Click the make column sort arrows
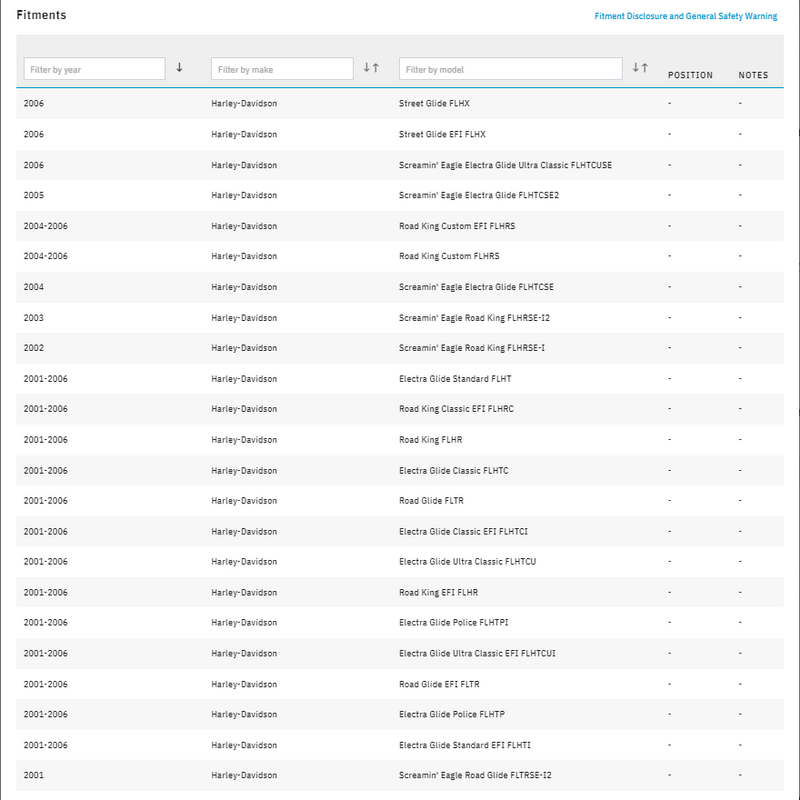 (x=370, y=68)
